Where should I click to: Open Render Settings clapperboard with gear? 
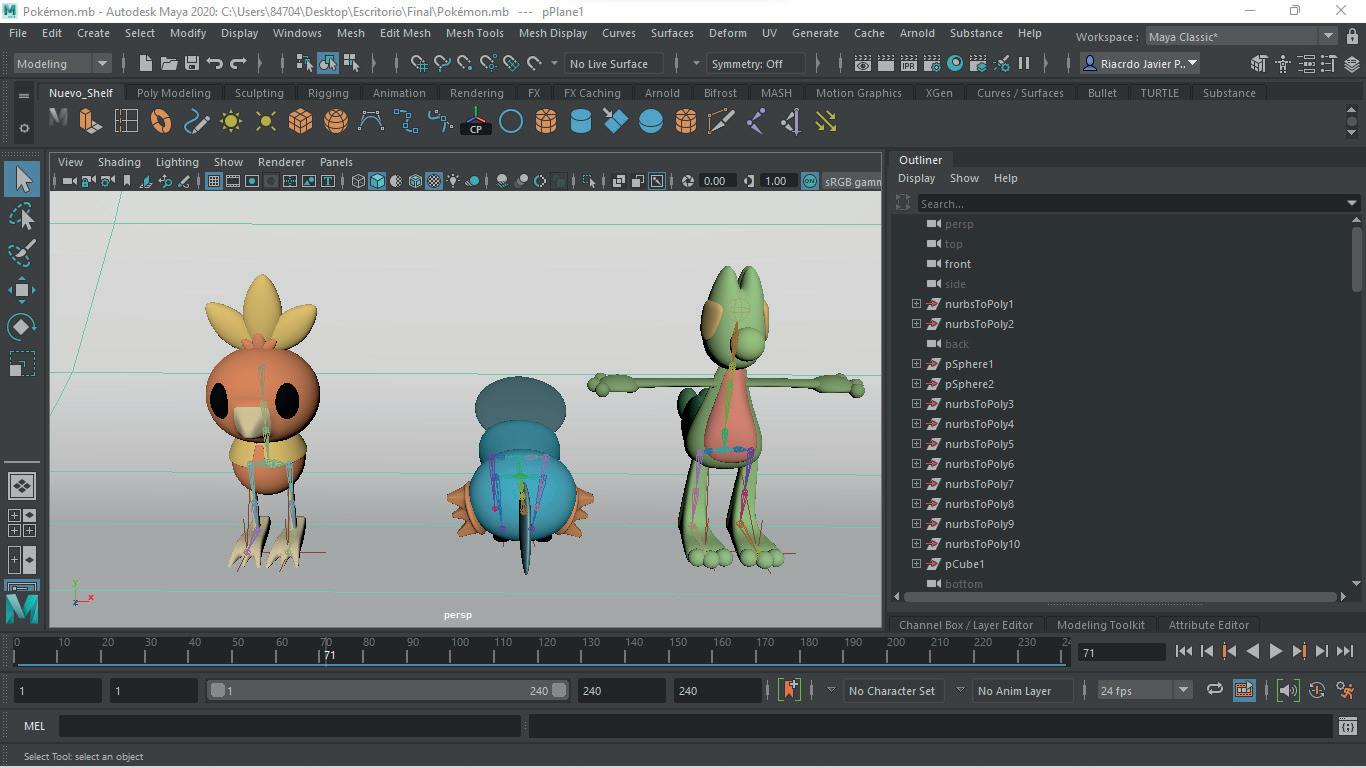[x=931, y=63]
